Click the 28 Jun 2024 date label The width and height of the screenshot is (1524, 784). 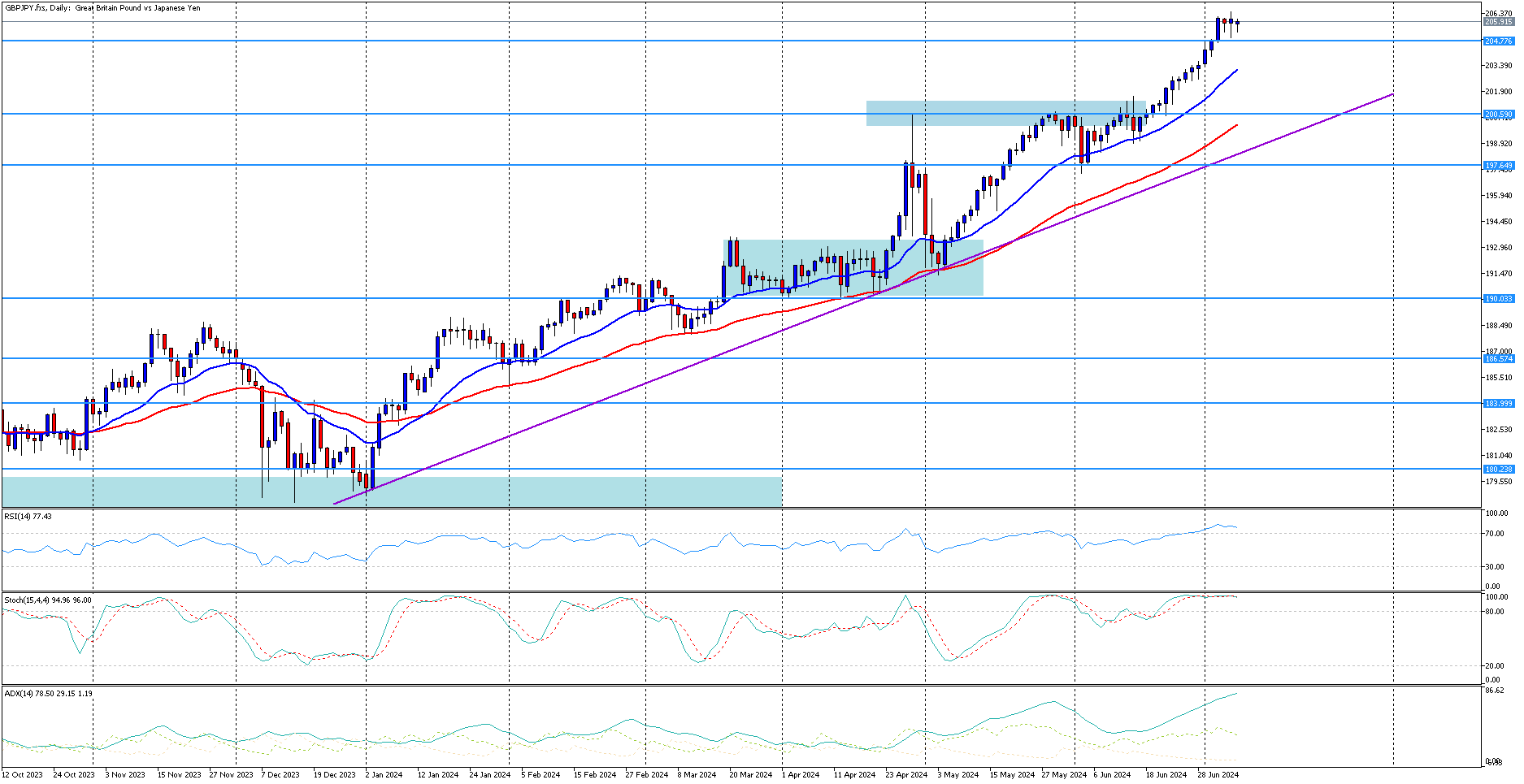(x=1217, y=774)
